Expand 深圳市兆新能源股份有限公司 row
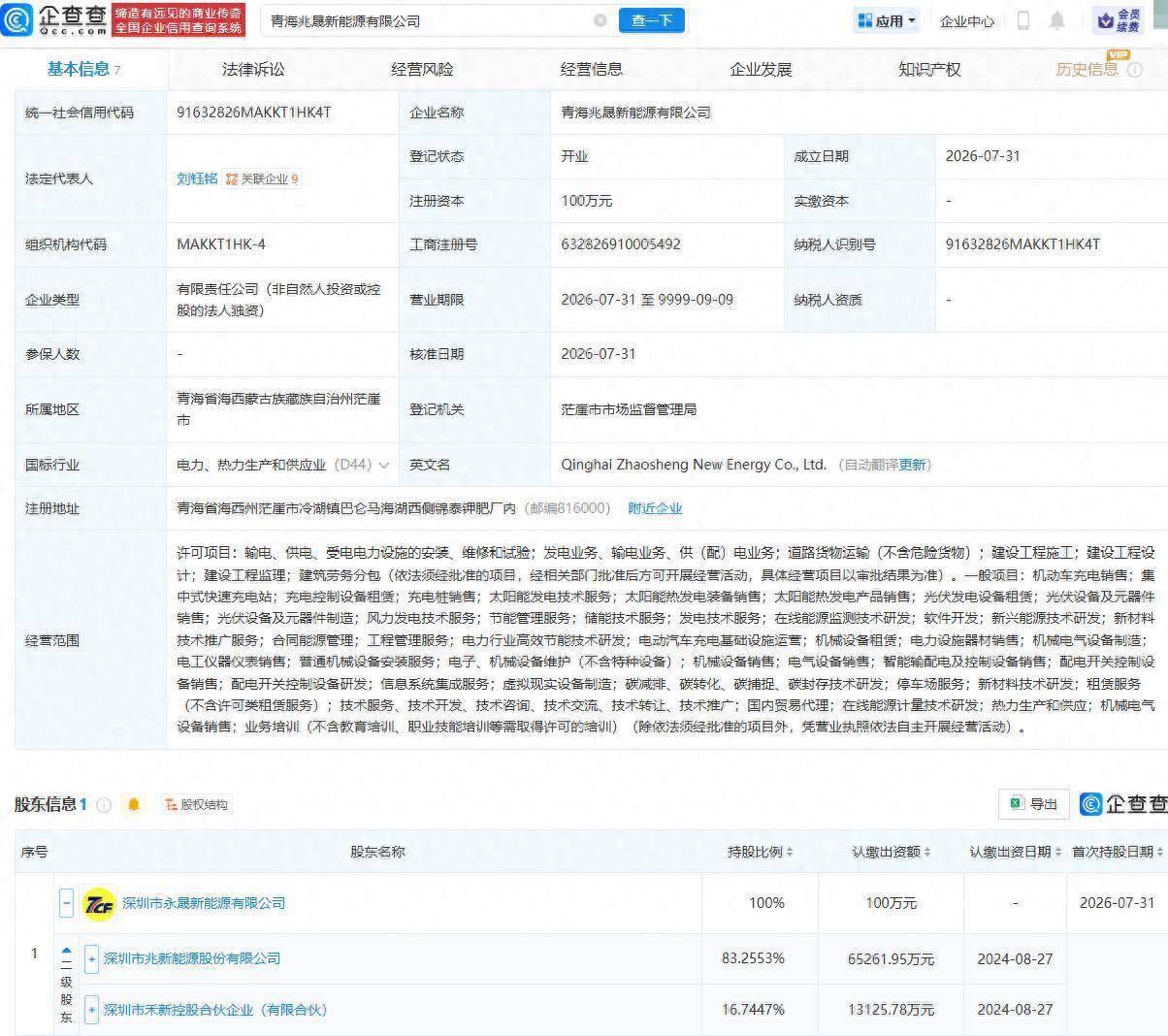1168x1036 pixels. tap(91, 958)
